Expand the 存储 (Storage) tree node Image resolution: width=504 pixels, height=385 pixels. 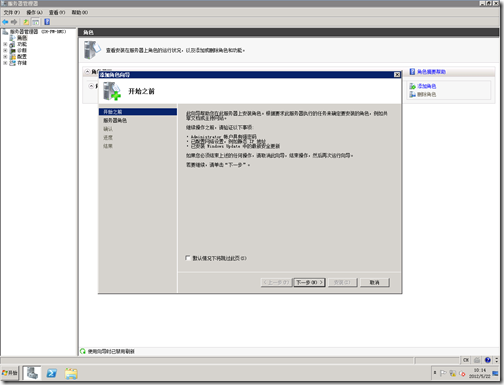5,63
